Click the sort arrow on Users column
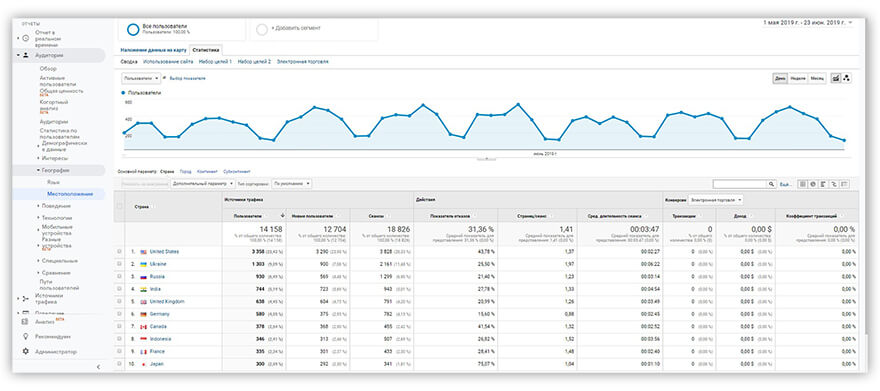The image size is (880, 391). tap(282, 215)
